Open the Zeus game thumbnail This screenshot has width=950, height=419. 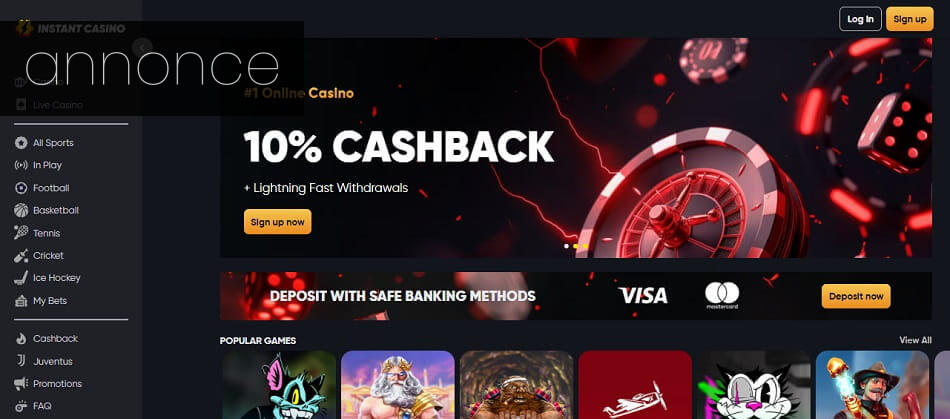tap(397, 384)
